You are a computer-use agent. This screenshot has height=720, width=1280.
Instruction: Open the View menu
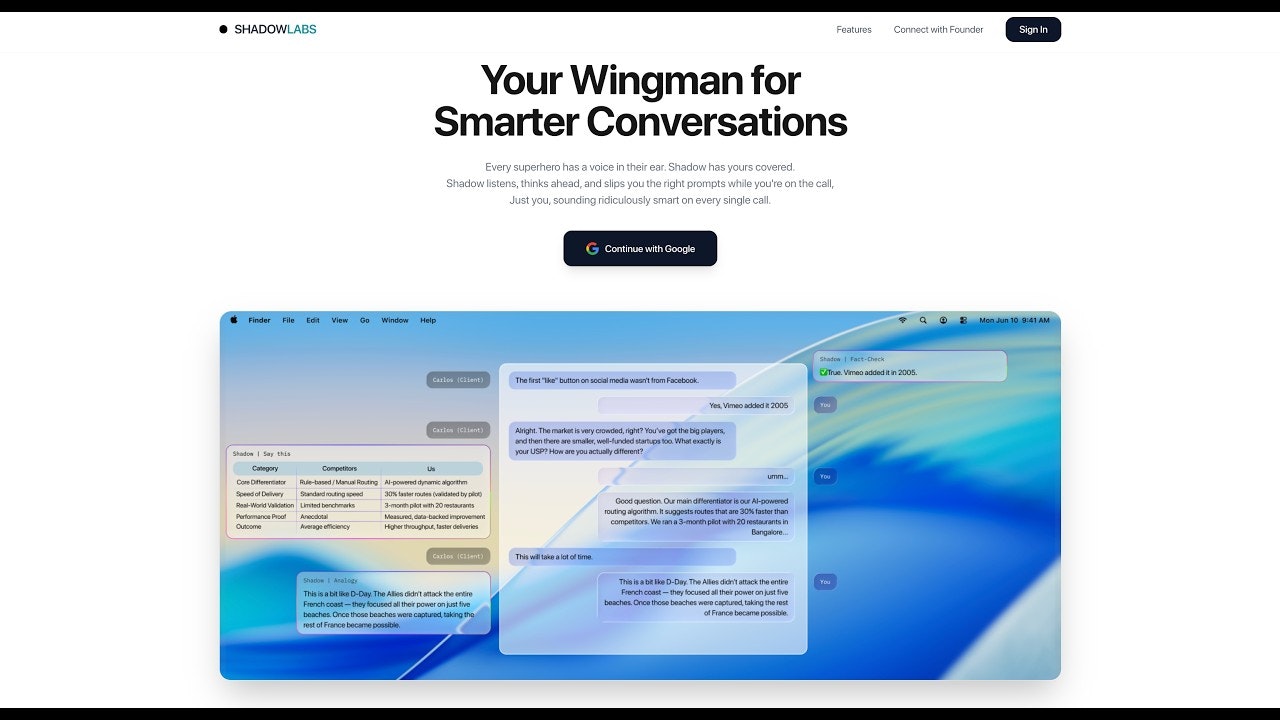coord(340,320)
